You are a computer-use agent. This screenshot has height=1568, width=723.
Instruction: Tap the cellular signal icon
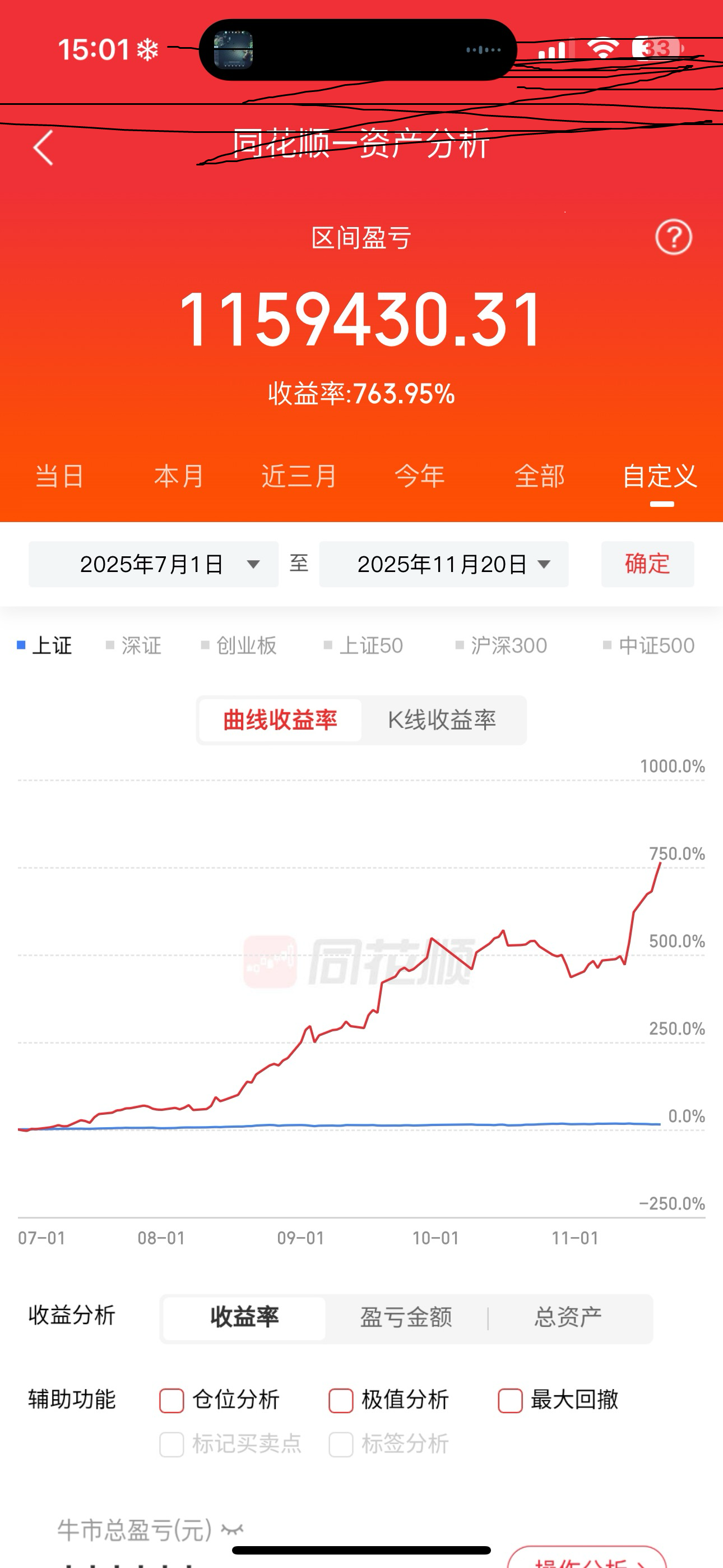pyautogui.click(x=555, y=49)
